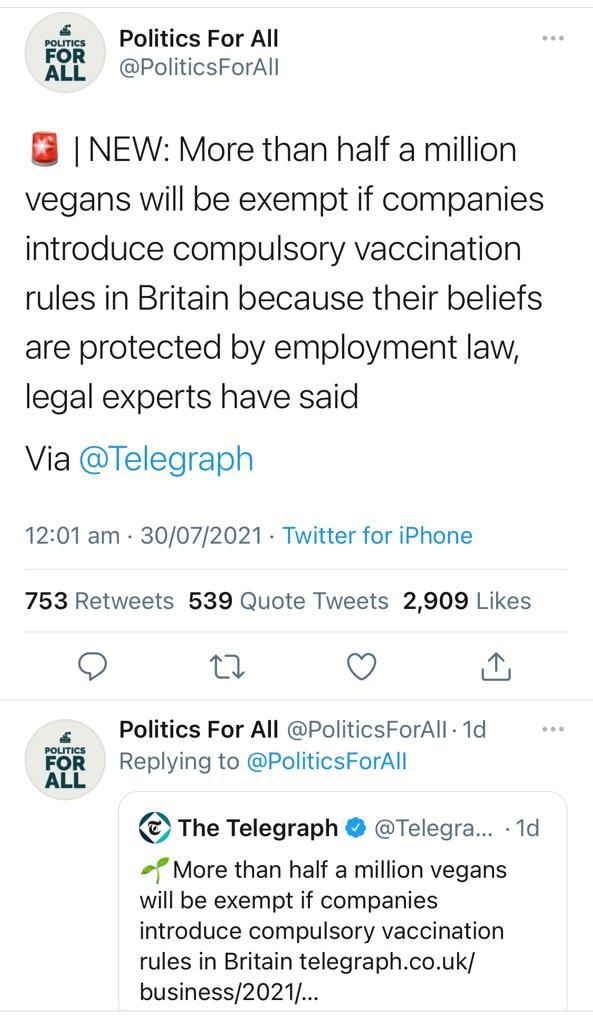Open the avatar on the reply tweet

coord(65,760)
